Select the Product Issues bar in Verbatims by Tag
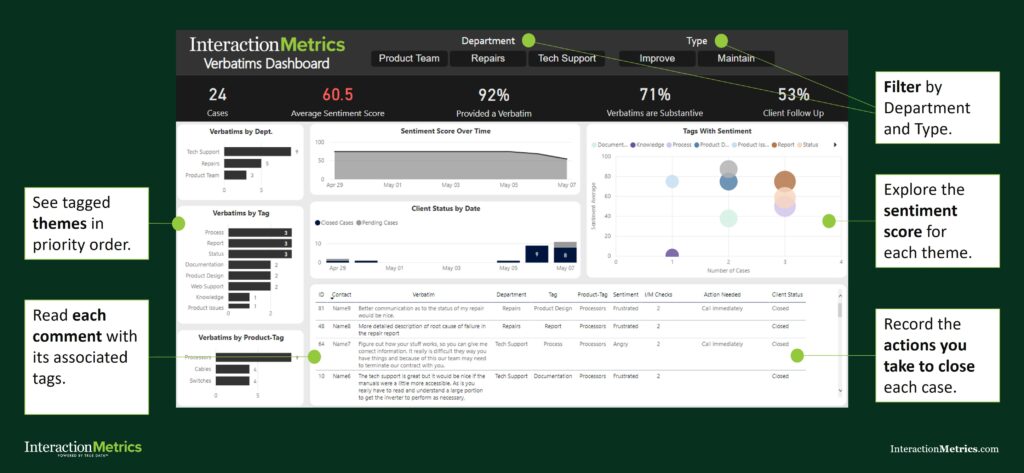 pyautogui.click(x=239, y=307)
